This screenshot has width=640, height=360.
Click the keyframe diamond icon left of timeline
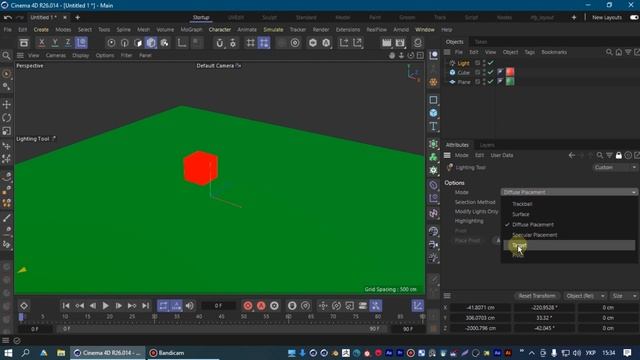[24, 306]
